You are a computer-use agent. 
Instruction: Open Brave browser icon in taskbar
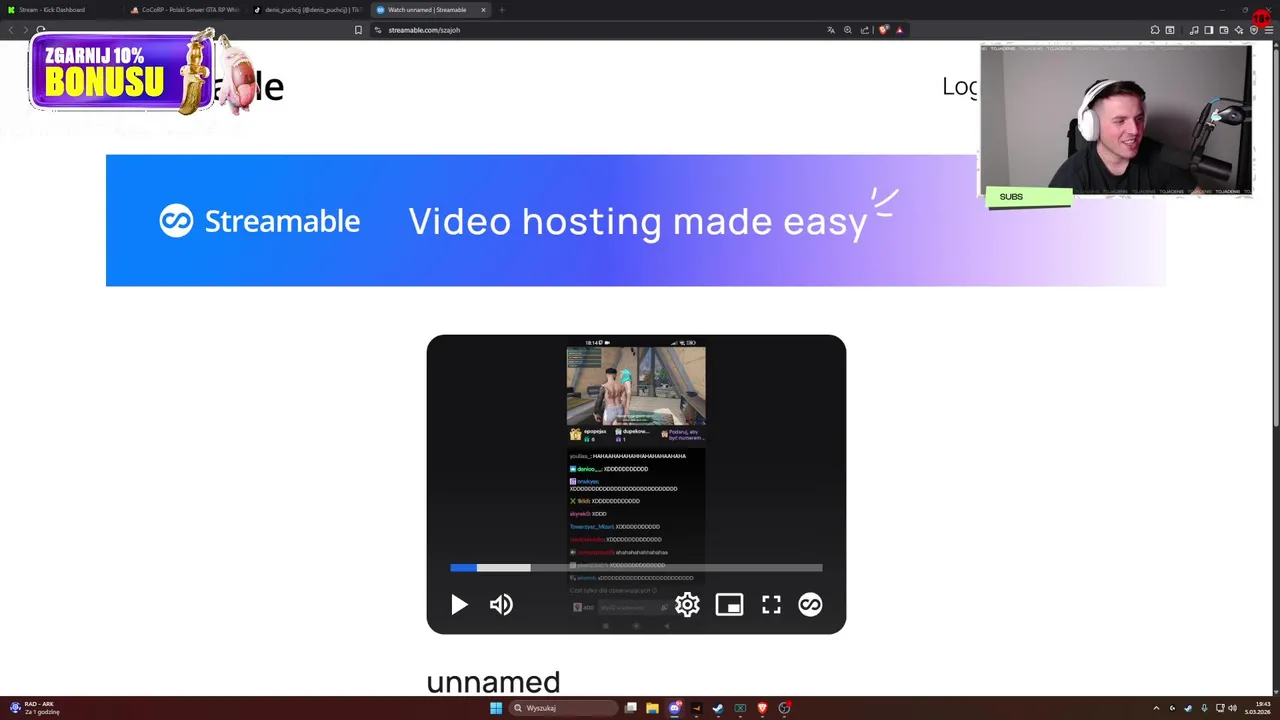point(762,708)
